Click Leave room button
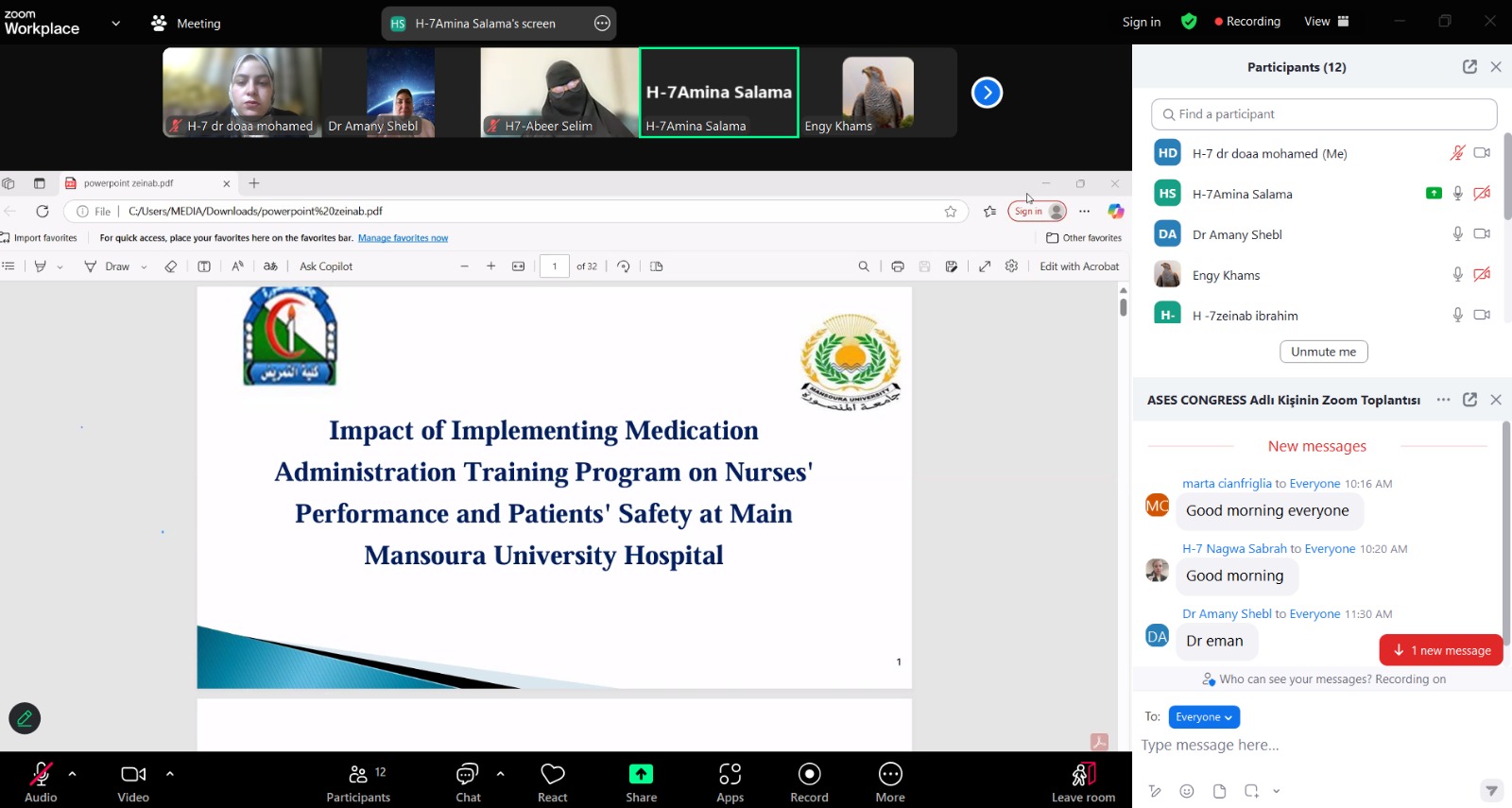This screenshot has height=808, width=1512. [1083, 782]
